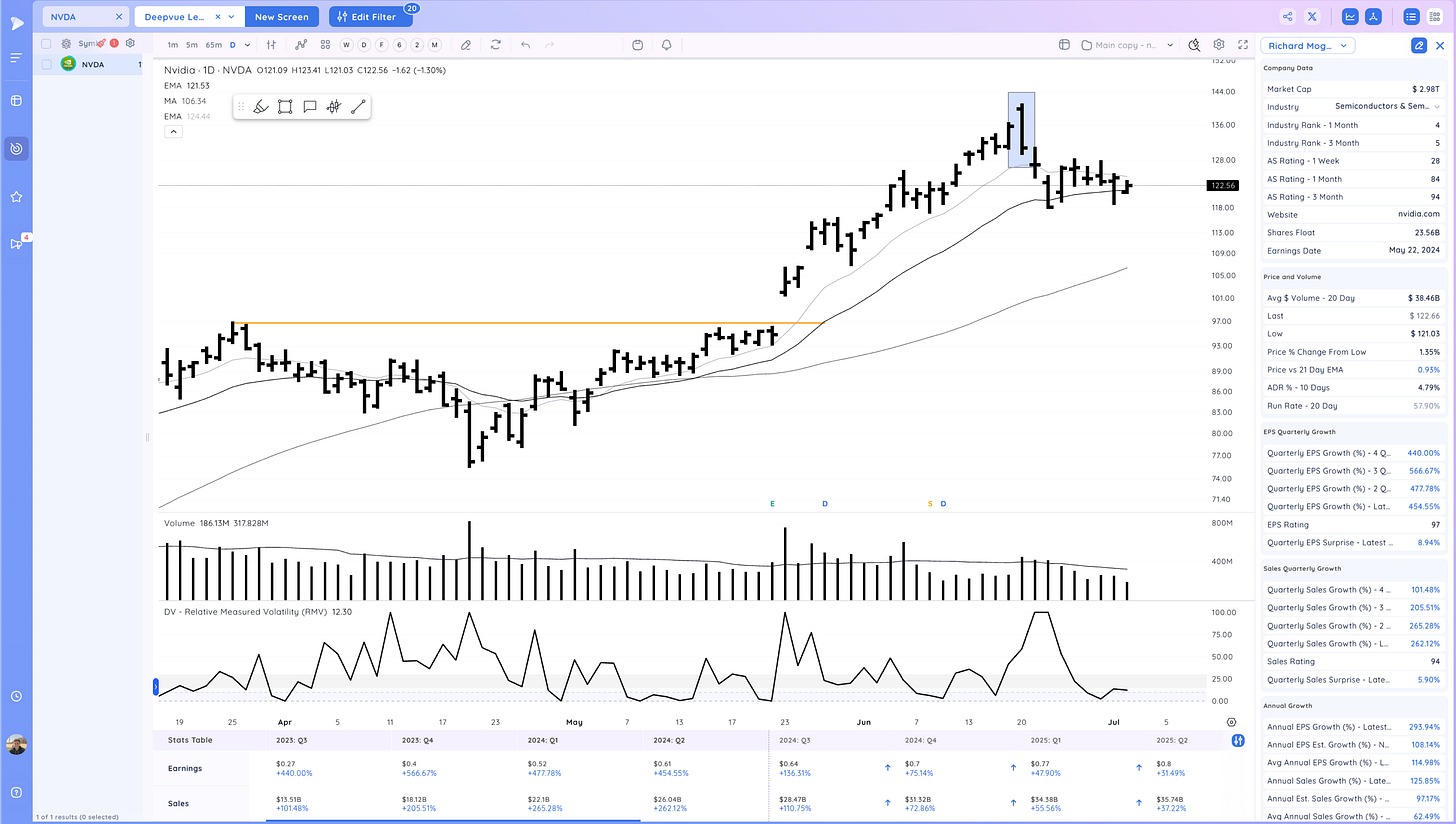Share the chart to X (Twitter)

tap(1312, 16)
